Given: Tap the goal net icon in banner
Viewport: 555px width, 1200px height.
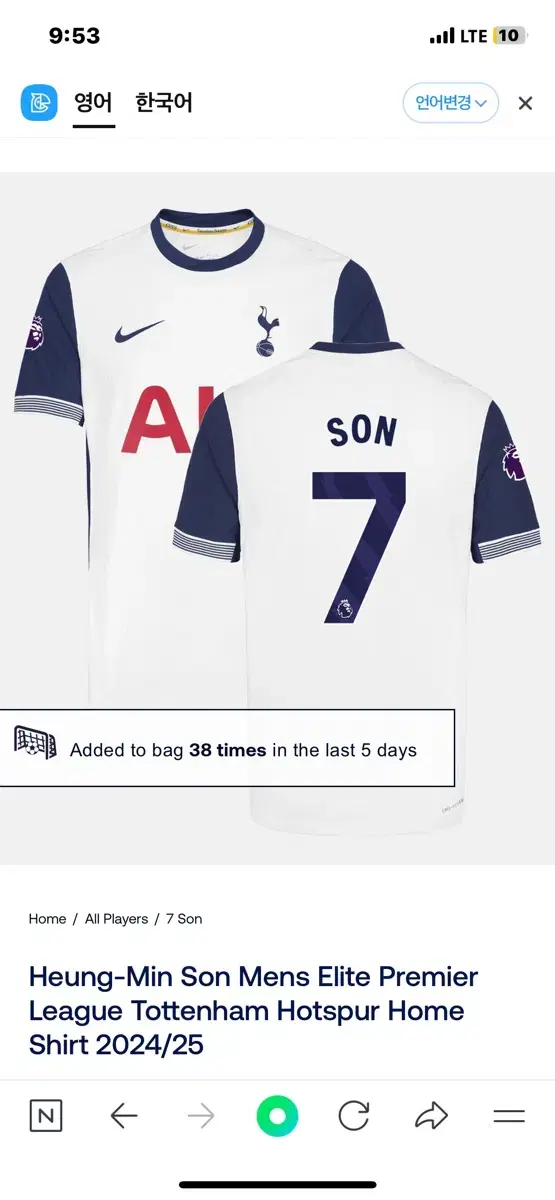Looking at the screenshot, I should [x=36, y=742].
